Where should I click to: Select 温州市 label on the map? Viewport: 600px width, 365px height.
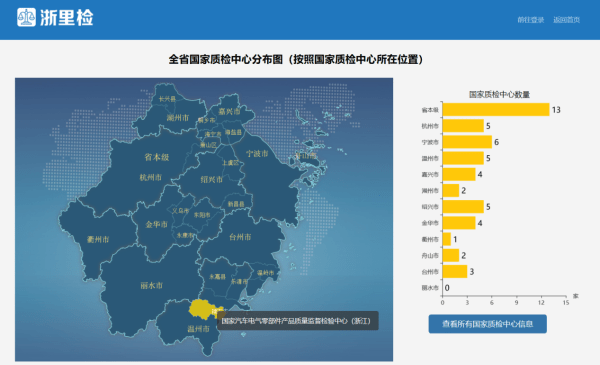(x=198, y=329)
